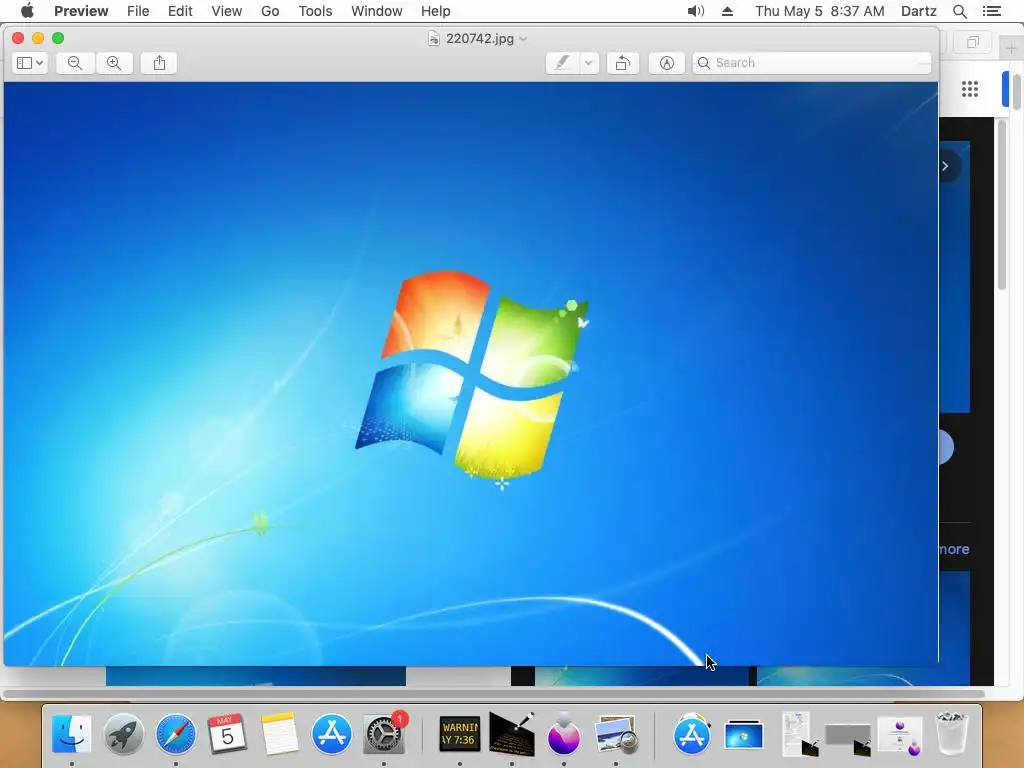The width and height of the screenshot is (1024, 768).
Task: Expand the highlight color dropdown arrow
Action: point(588,63)
